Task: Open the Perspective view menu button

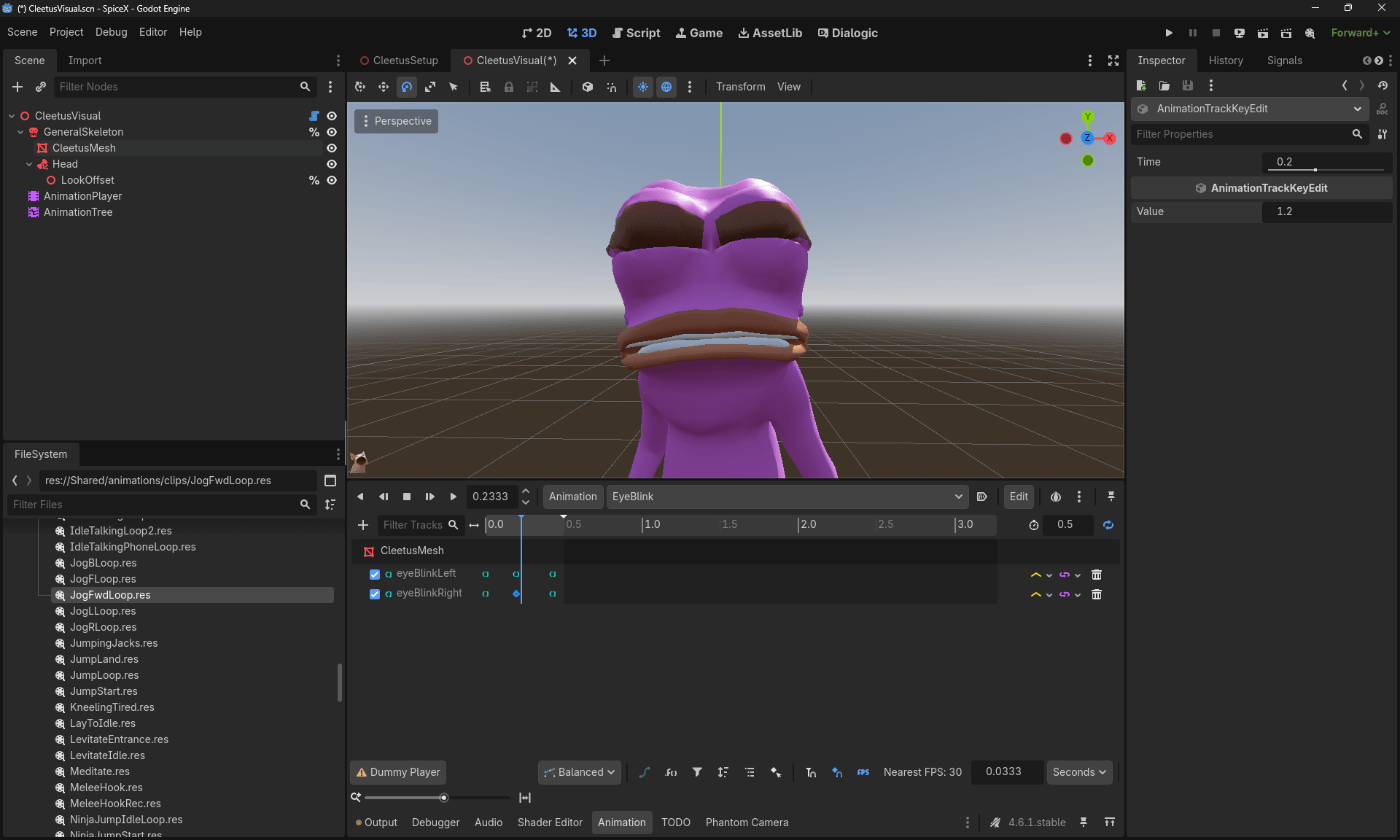Action: click(x=397, y=121)
